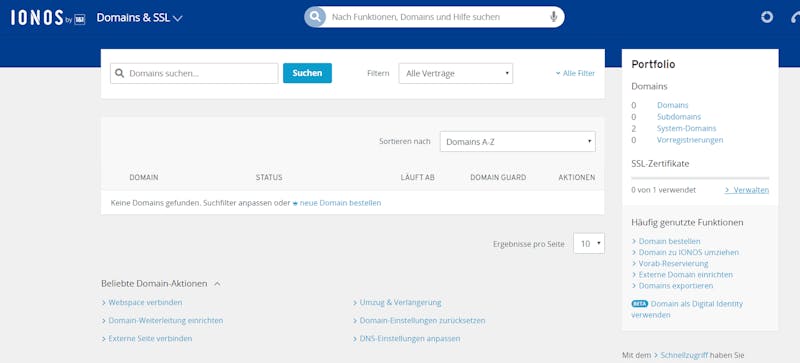Viewport: 800px width, 363px height.
Task: Click the magnifier icon in top search bar
Action: [315, 17]
